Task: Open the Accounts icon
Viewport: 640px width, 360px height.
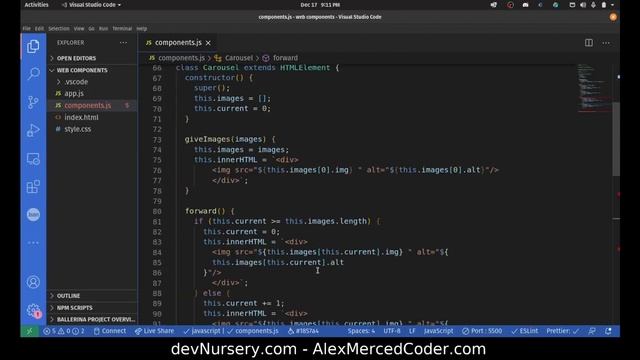Action: coord(33,282)
